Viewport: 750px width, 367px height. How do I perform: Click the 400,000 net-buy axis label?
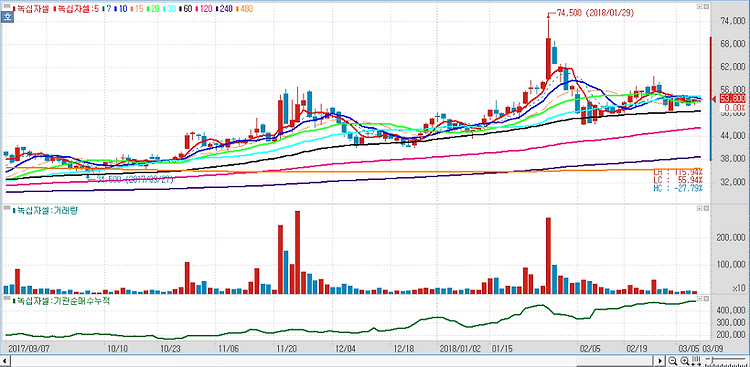tap(731, 310)
